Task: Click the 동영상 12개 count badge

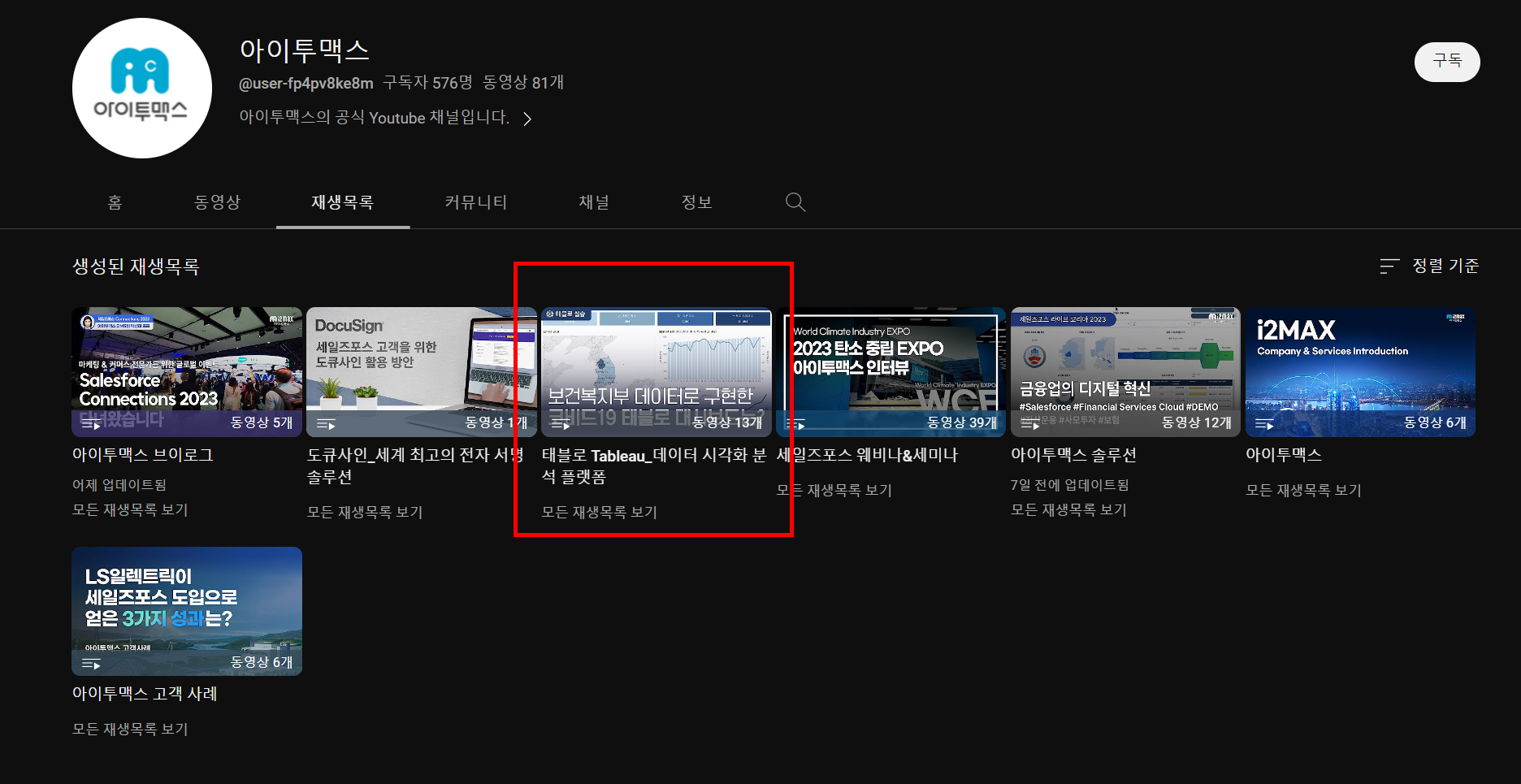Action: point(1197,422)
